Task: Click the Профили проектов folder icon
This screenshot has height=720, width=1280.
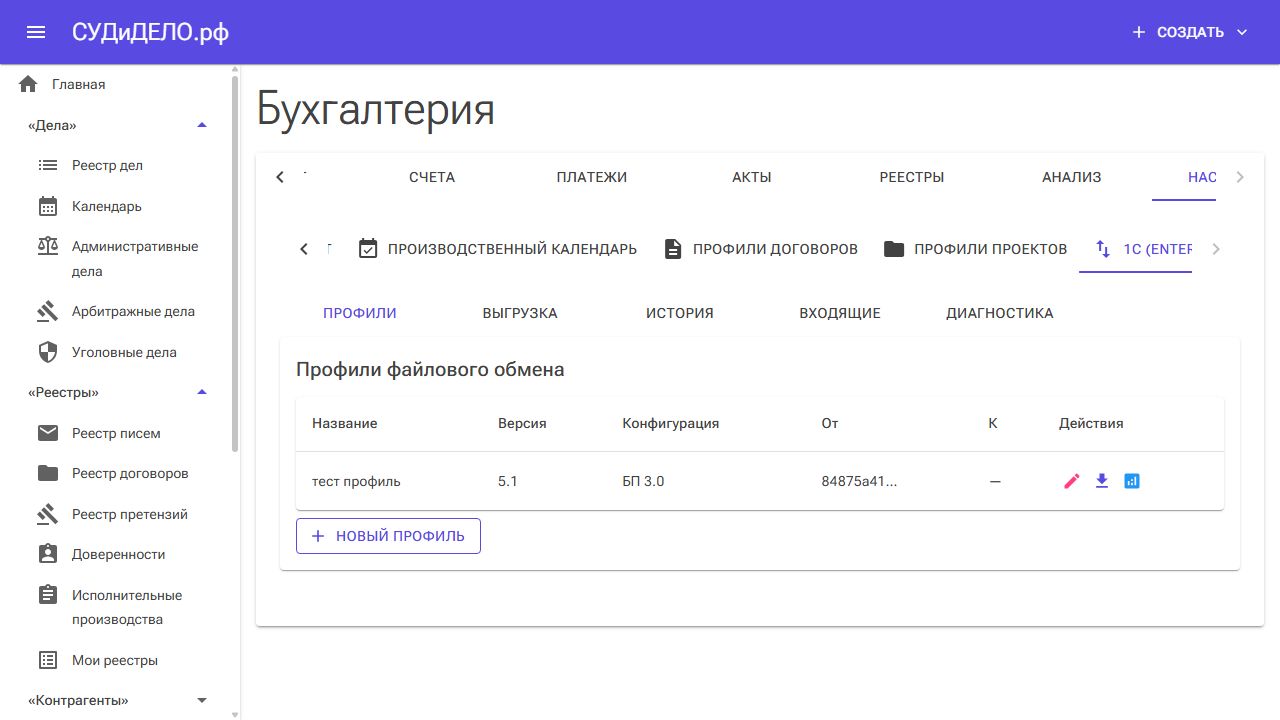Action: coord(894,248)
